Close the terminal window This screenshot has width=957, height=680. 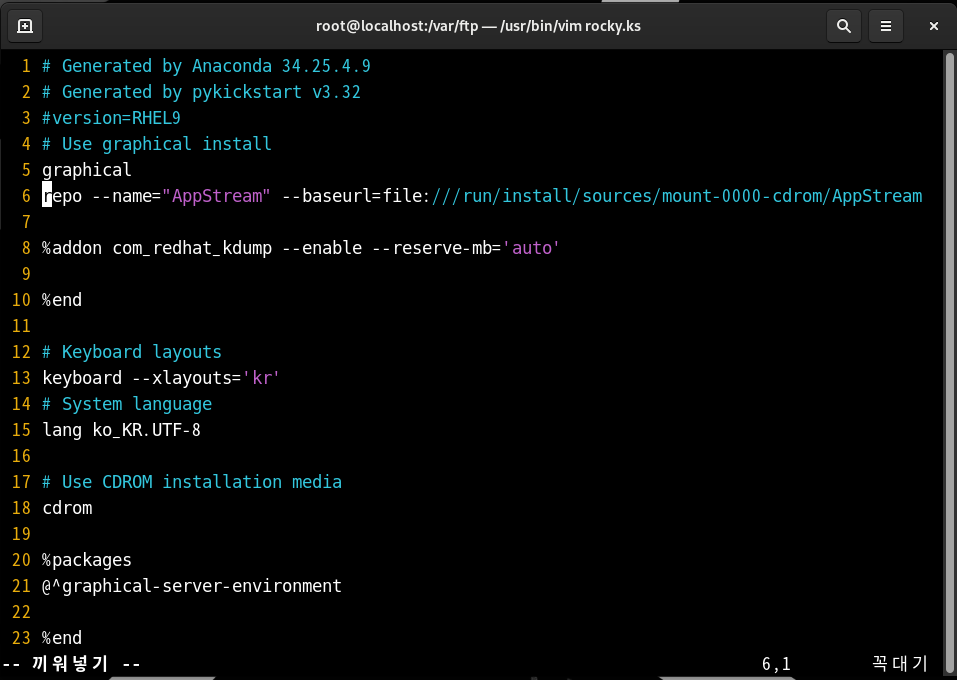click(x=933, y=26)
